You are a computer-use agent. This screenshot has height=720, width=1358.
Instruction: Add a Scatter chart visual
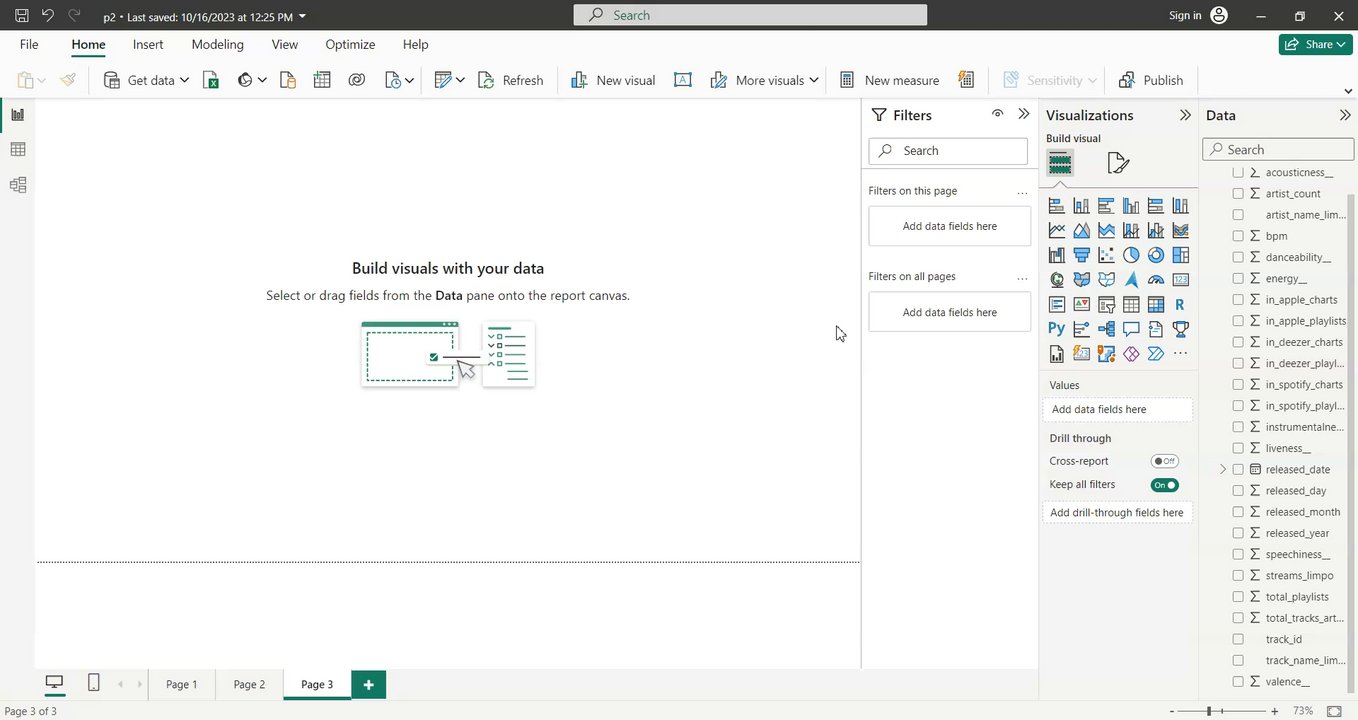click(1106, 255)
